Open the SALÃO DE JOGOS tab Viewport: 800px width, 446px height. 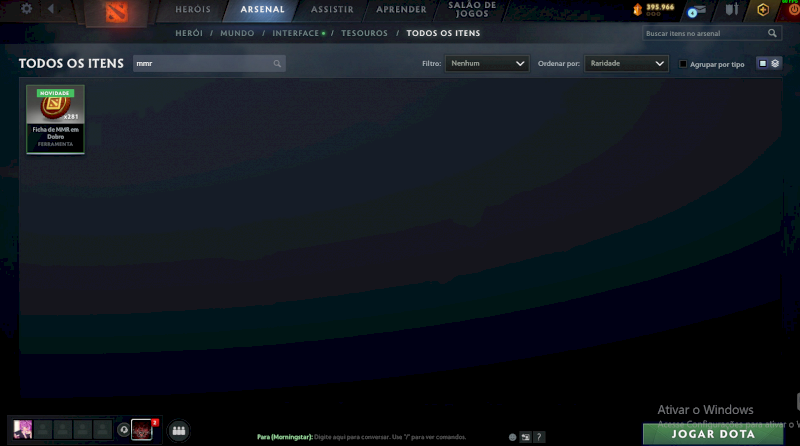pyautogui.click(x=472, y=9)
